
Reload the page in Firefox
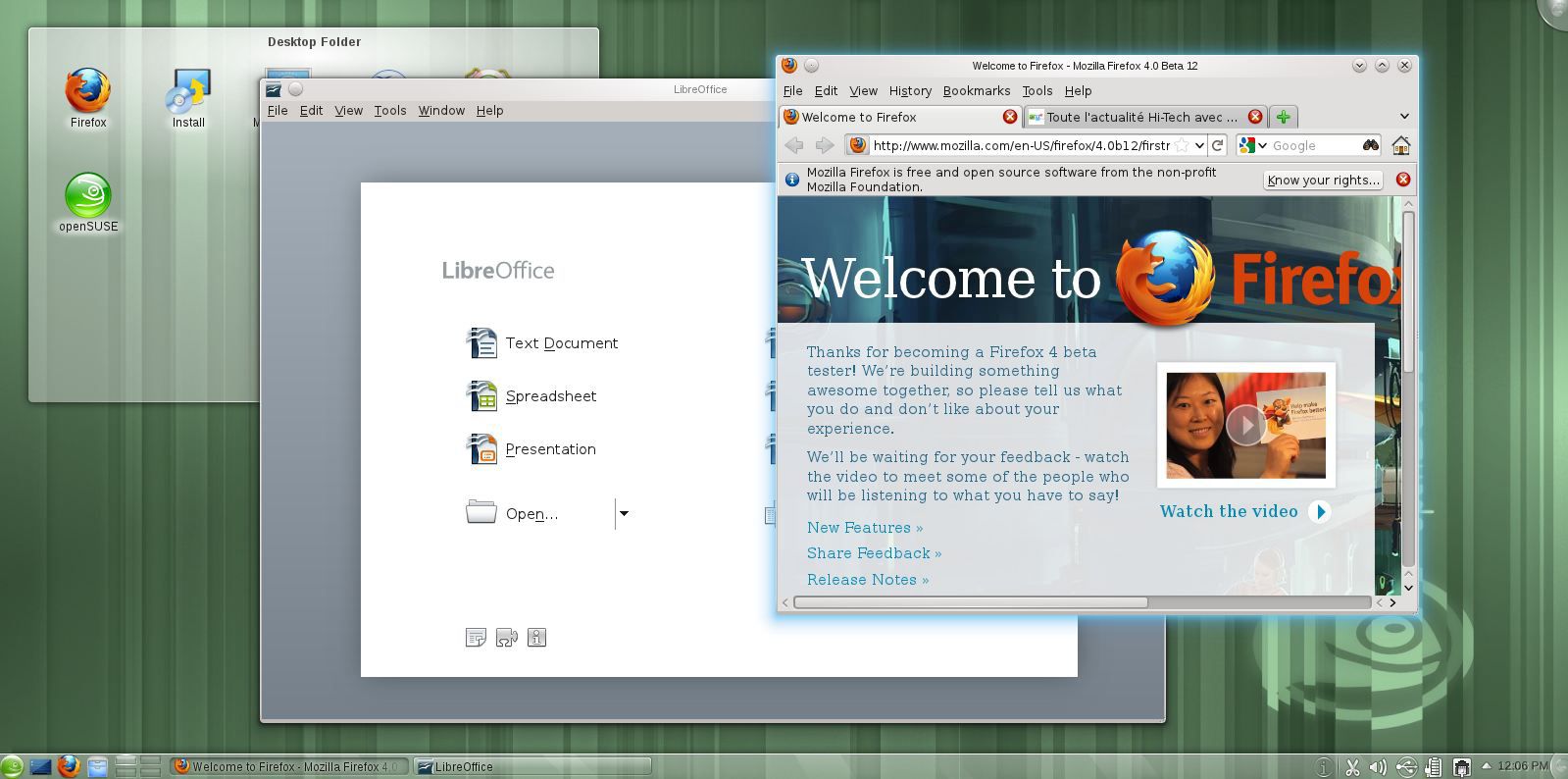point(1218,145)
